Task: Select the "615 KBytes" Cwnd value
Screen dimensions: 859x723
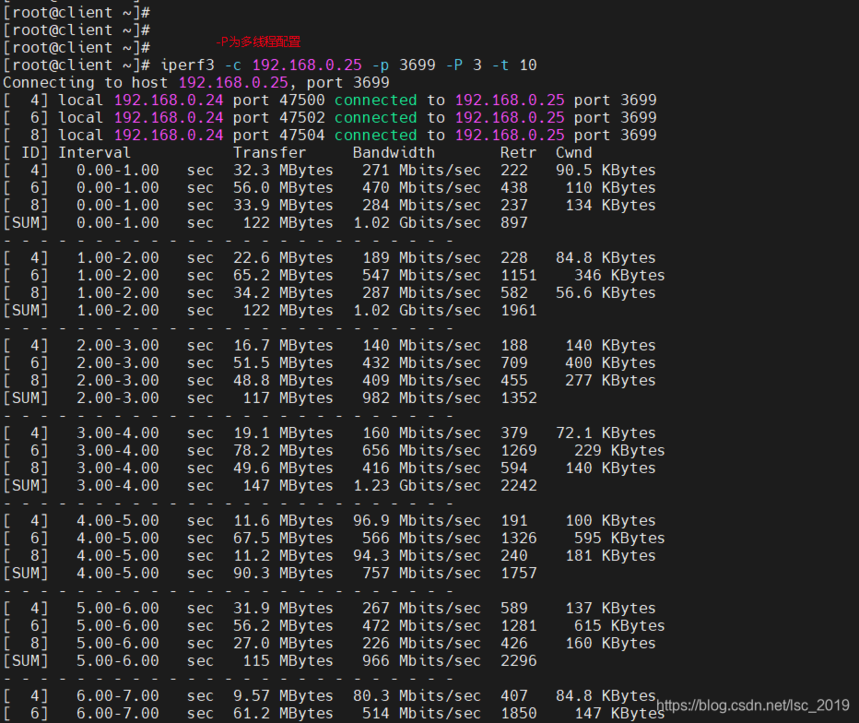Action: [620, 626]
